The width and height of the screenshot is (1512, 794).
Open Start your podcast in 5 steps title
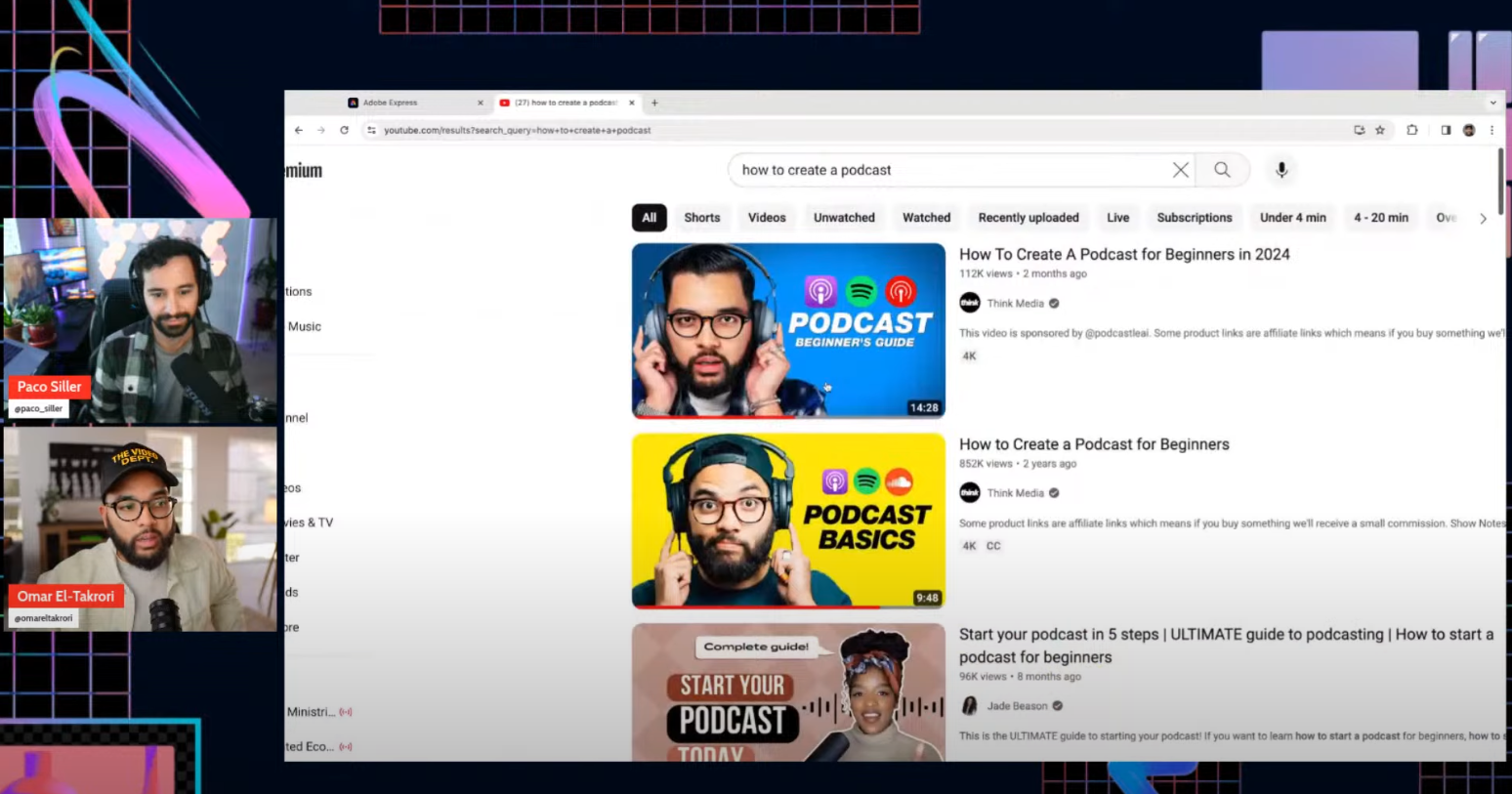point(1226,646)
